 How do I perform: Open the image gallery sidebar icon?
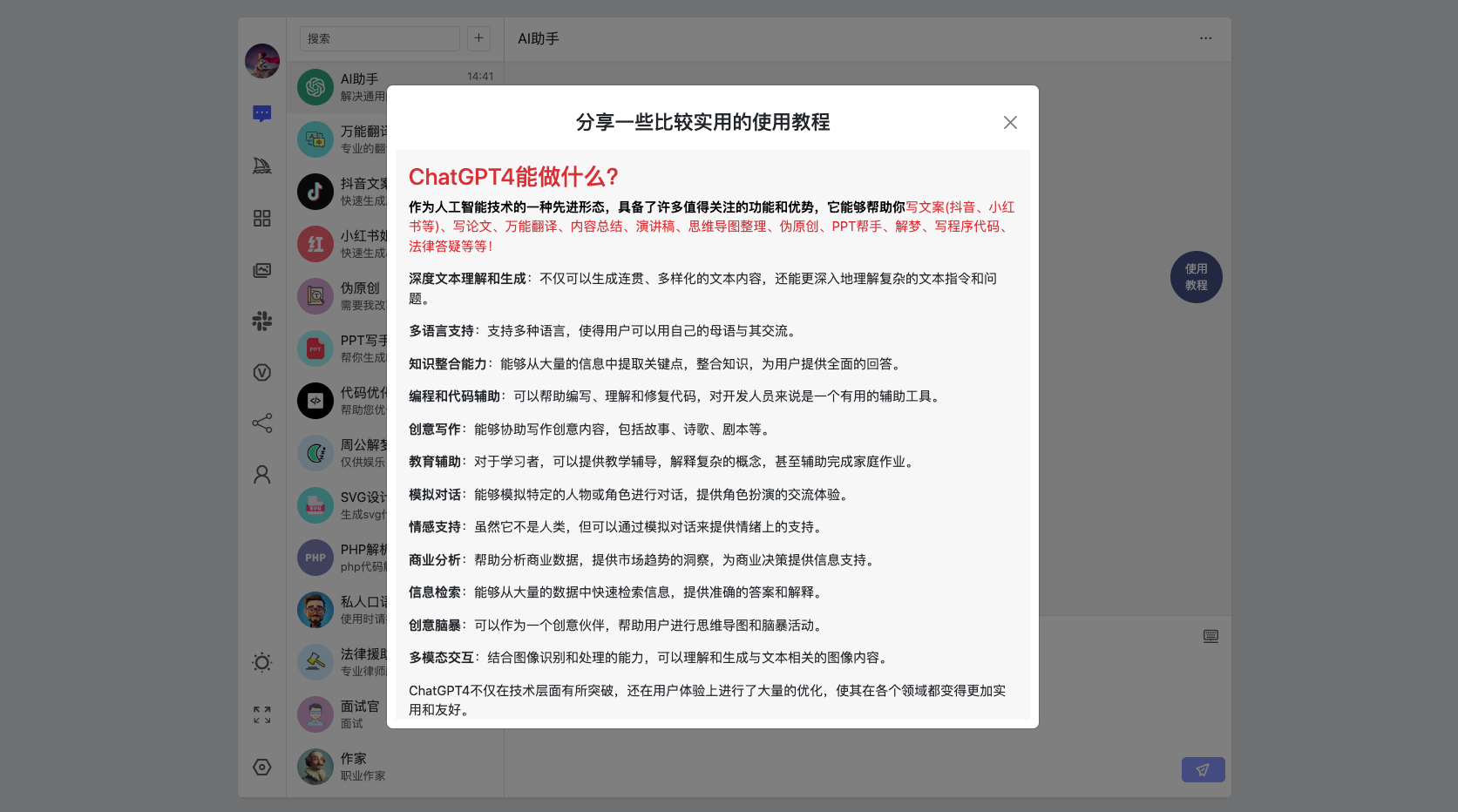pos(262,270)
